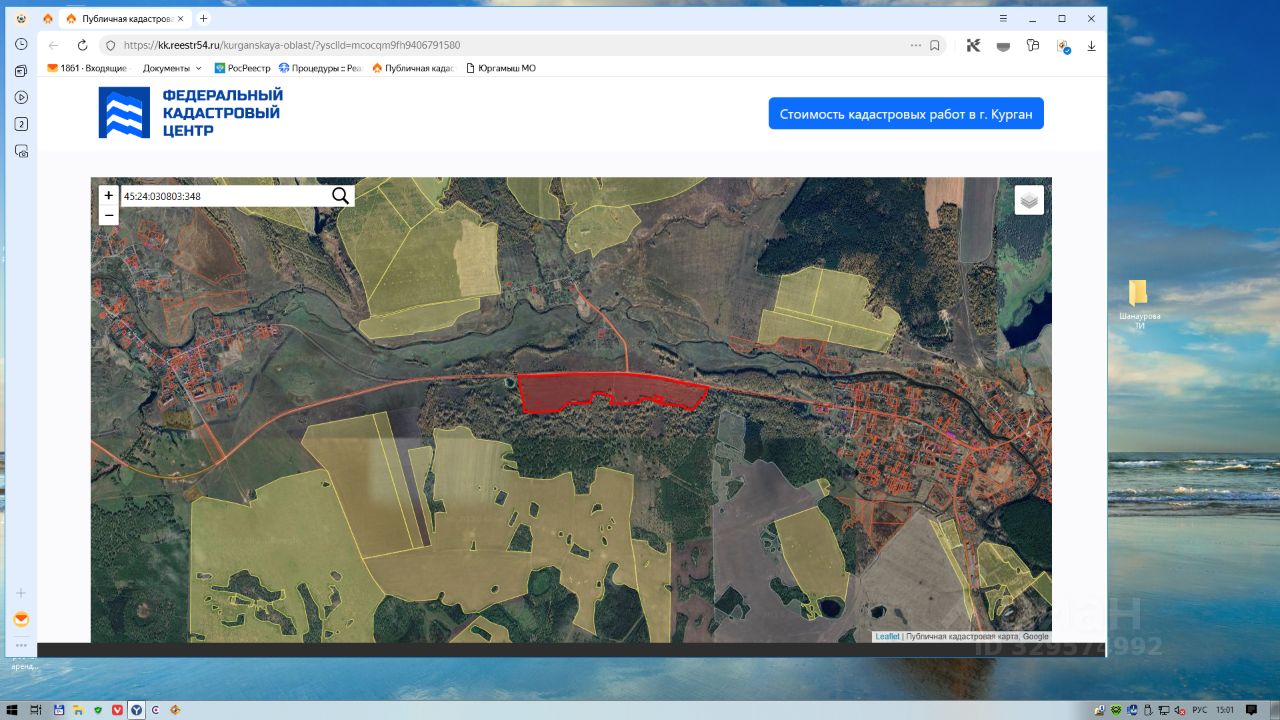Open the browser downloads icon
Viewport: 1280px width, 720px height.
coord(1091,45)
